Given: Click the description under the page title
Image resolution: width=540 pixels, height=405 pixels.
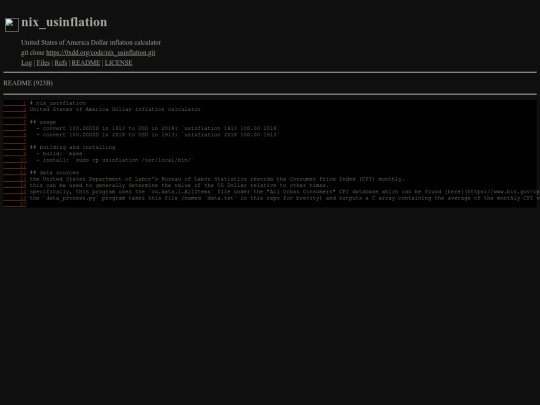Looking at the screenshot, I should (x=91, y=43).
